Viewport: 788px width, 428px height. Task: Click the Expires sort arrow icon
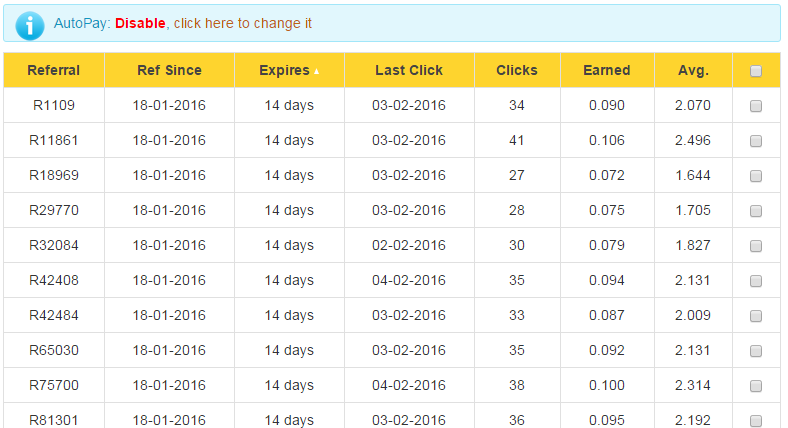pos(317,71)
